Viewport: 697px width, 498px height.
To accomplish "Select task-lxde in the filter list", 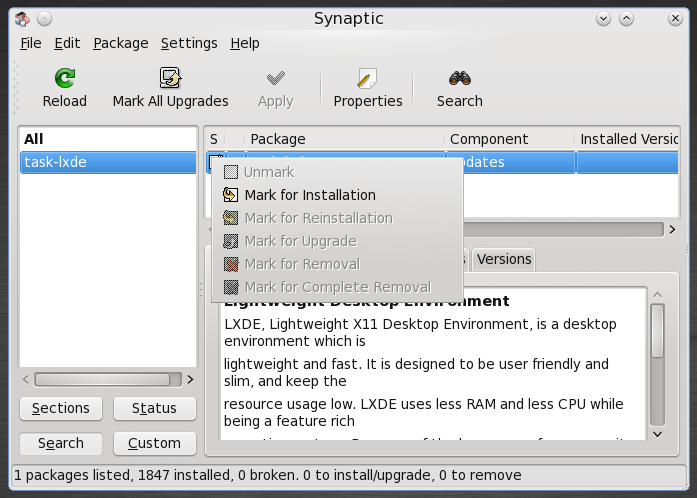I will point(108,162).
